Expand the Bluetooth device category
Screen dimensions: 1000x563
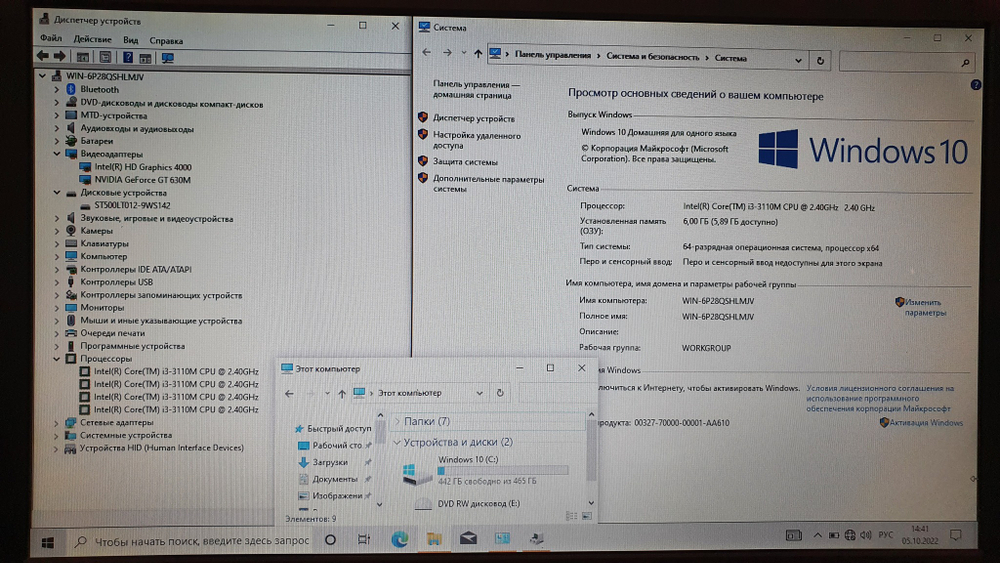(x=58, y=89)
